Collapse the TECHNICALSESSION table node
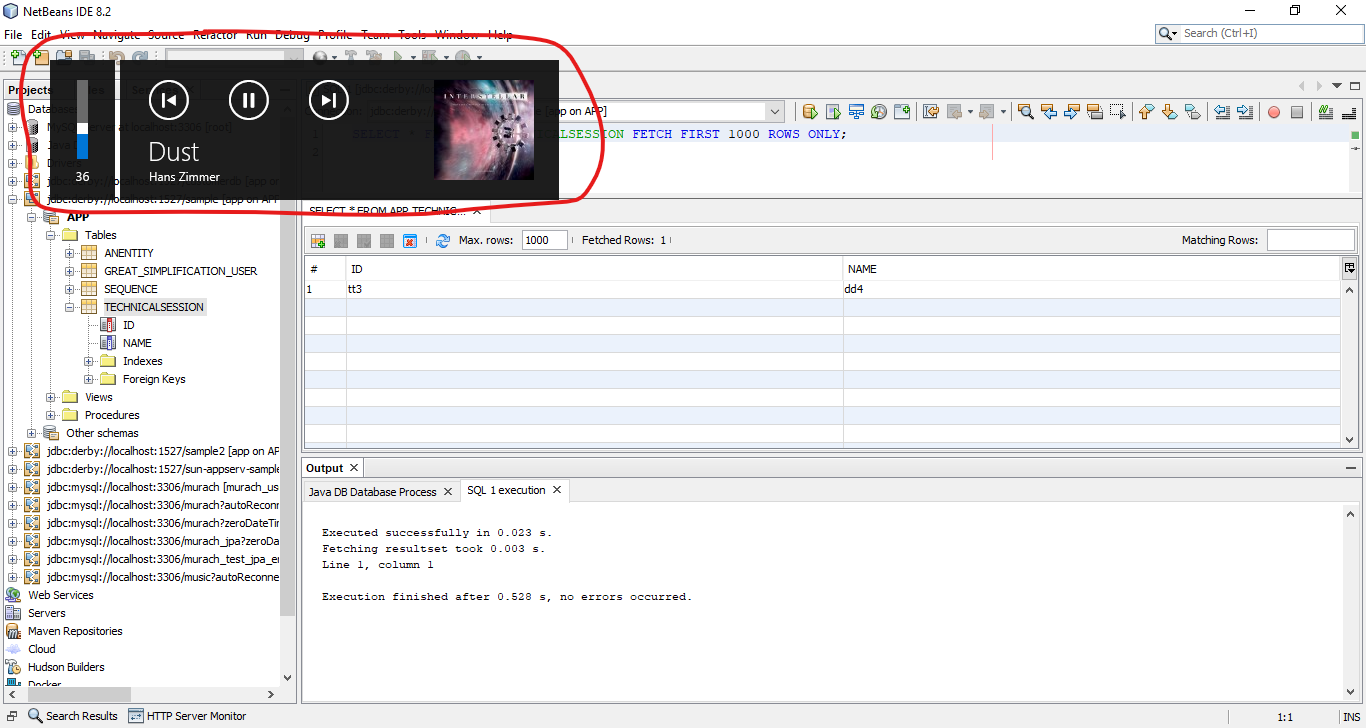This screenshot has height=728, width=1366. click(68, 307)
